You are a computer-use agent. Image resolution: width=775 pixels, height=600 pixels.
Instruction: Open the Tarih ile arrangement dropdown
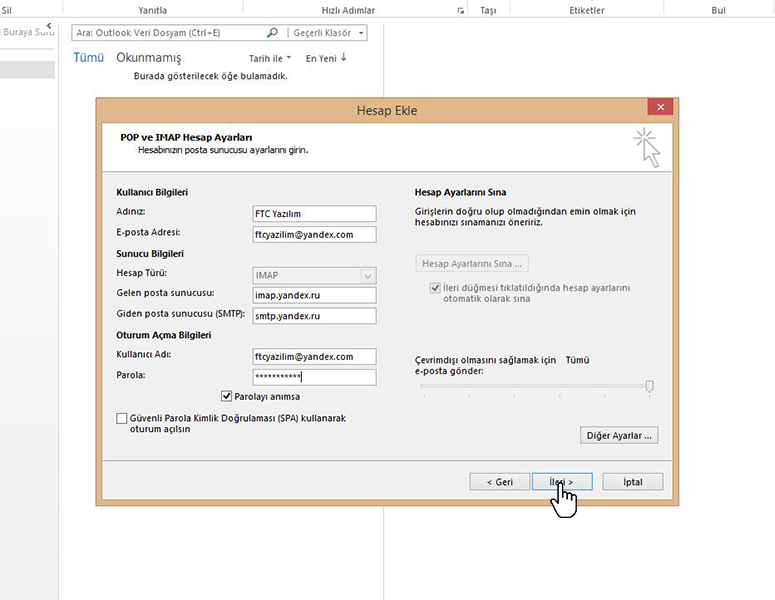click(x=270, y=58)
